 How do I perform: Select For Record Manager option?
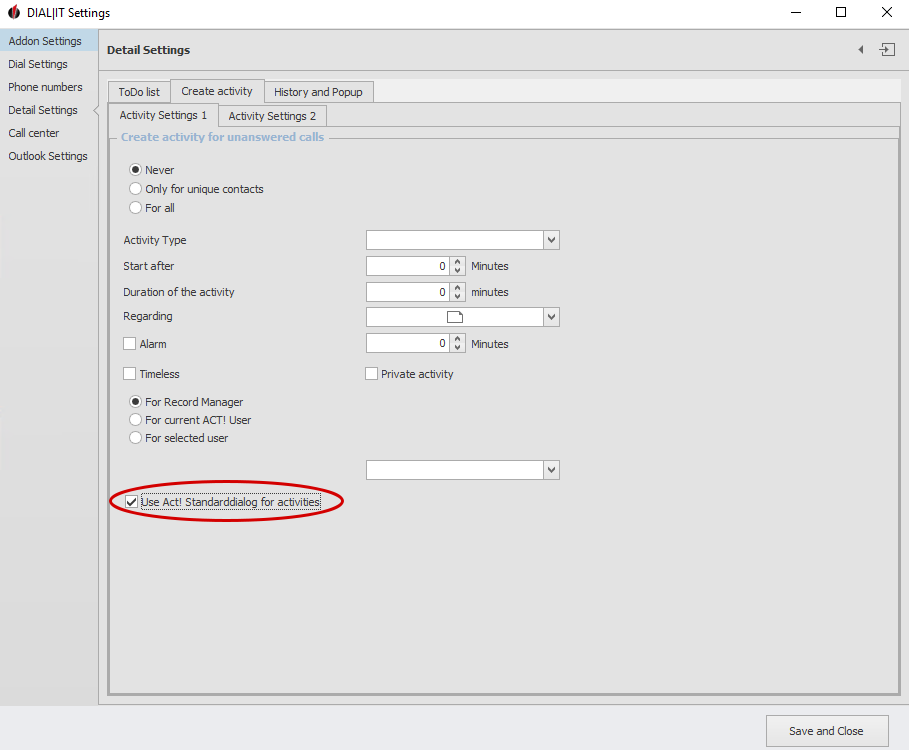[135, 402]
